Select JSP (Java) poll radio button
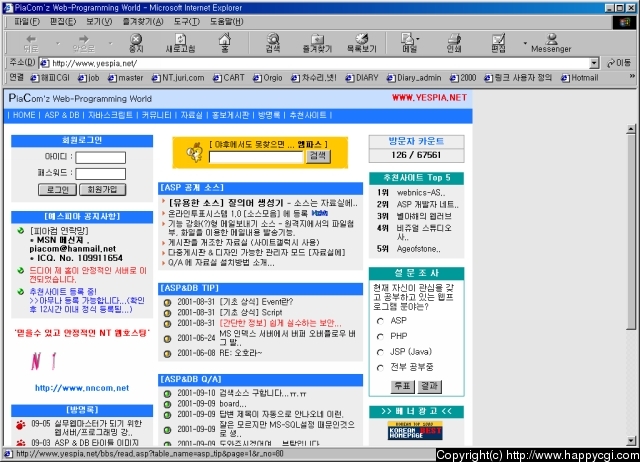This screenshot has width=640, height=462. [379, 351]
